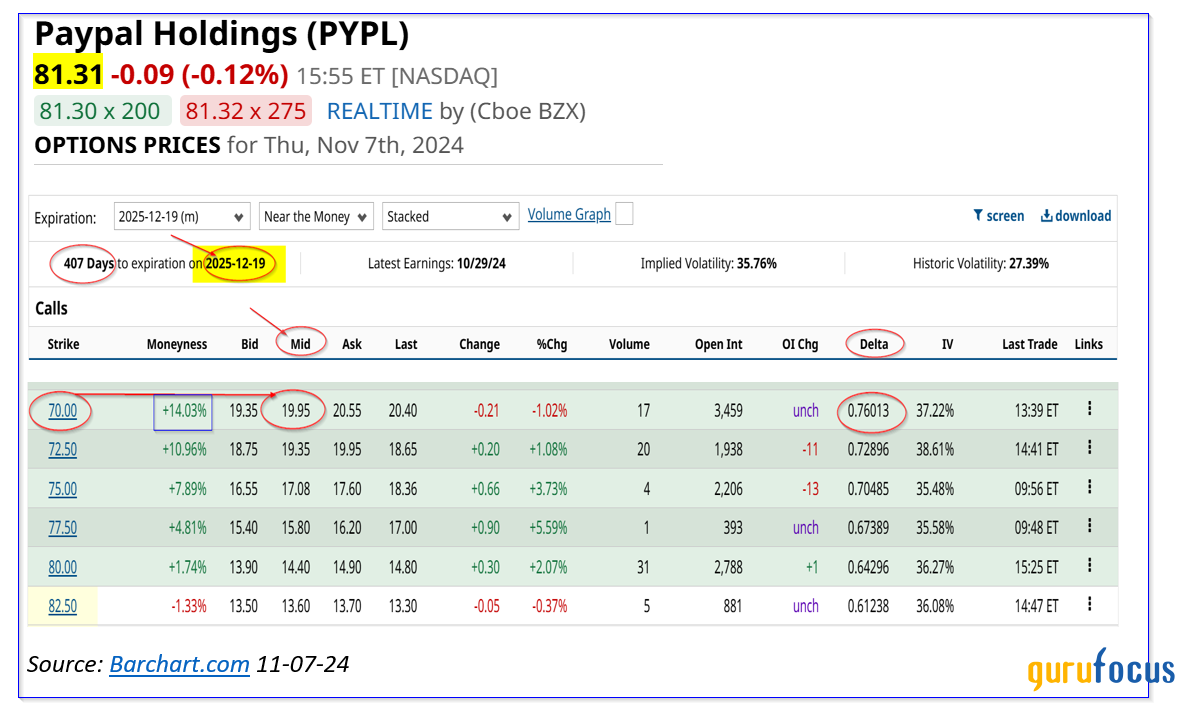
Task: Open the 70.00 strike link
Action: pos(63,410)
